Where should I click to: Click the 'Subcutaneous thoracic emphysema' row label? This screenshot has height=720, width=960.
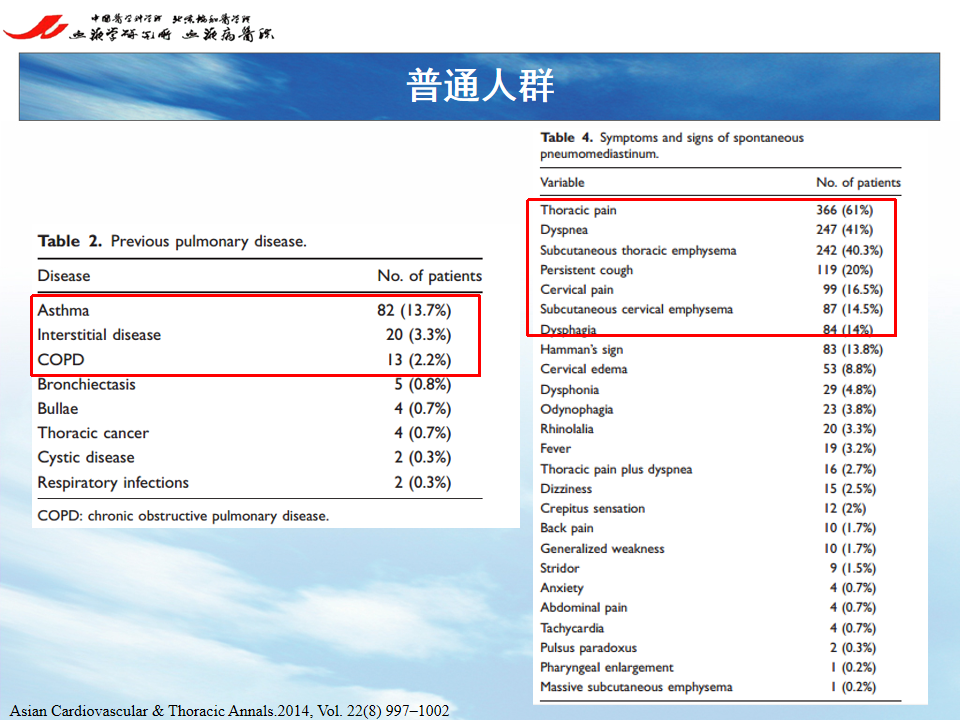(638, 250)
